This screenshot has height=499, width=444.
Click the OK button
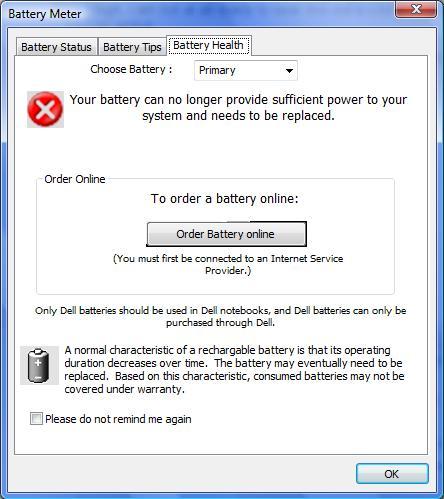[392, 473]
